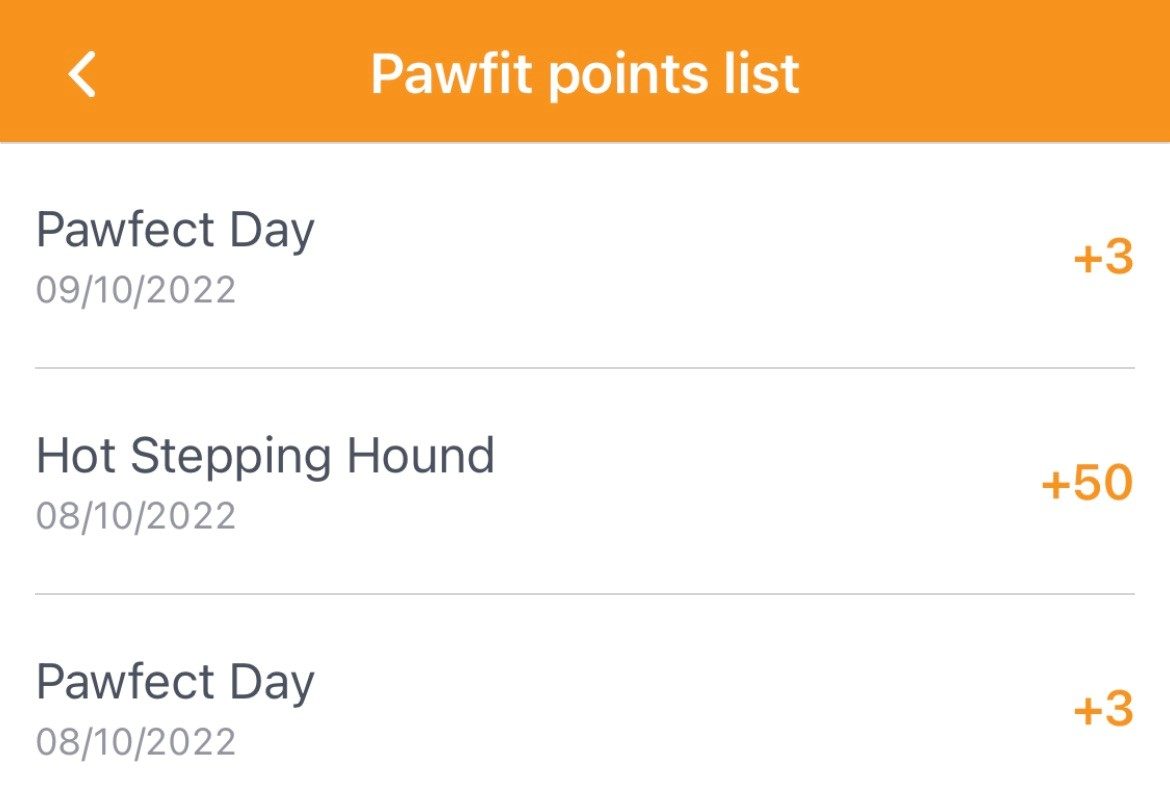Click the Pawfect Day label at the top

(175, 228)
